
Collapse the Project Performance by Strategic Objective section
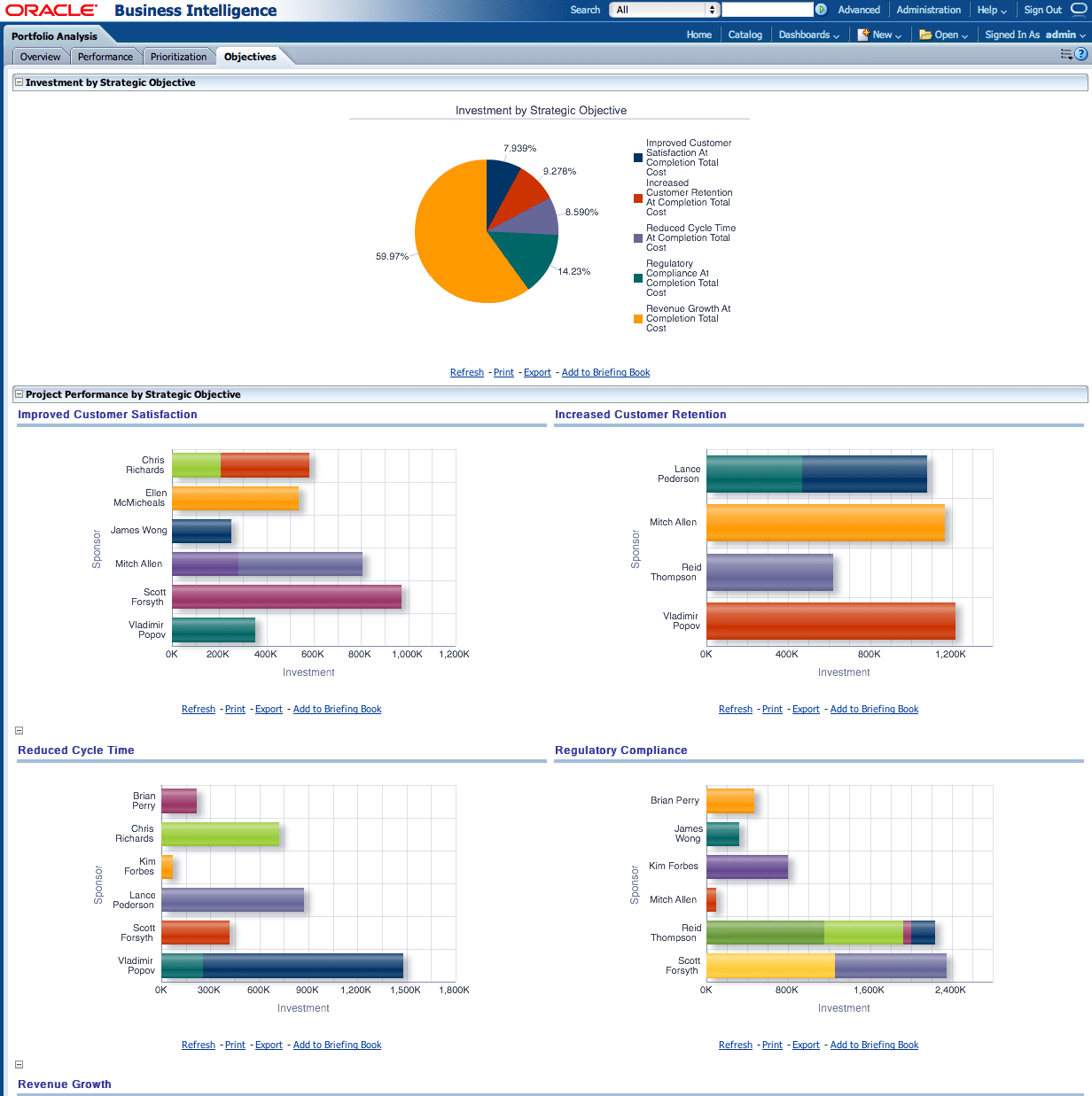(x=19, y=393)
